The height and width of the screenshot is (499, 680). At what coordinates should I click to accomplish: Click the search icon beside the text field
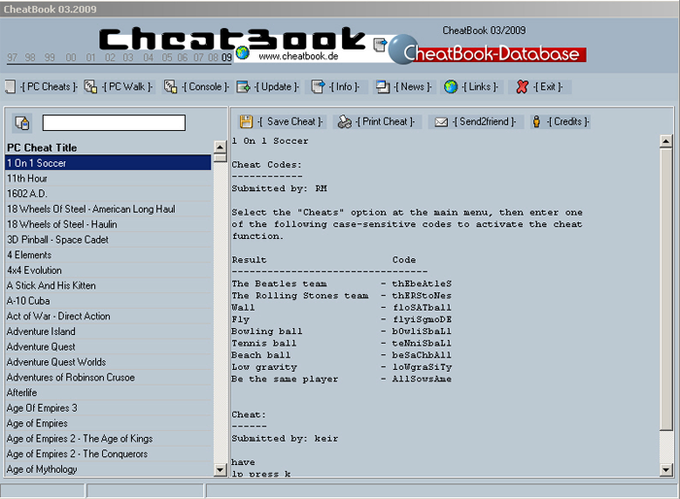22,123
